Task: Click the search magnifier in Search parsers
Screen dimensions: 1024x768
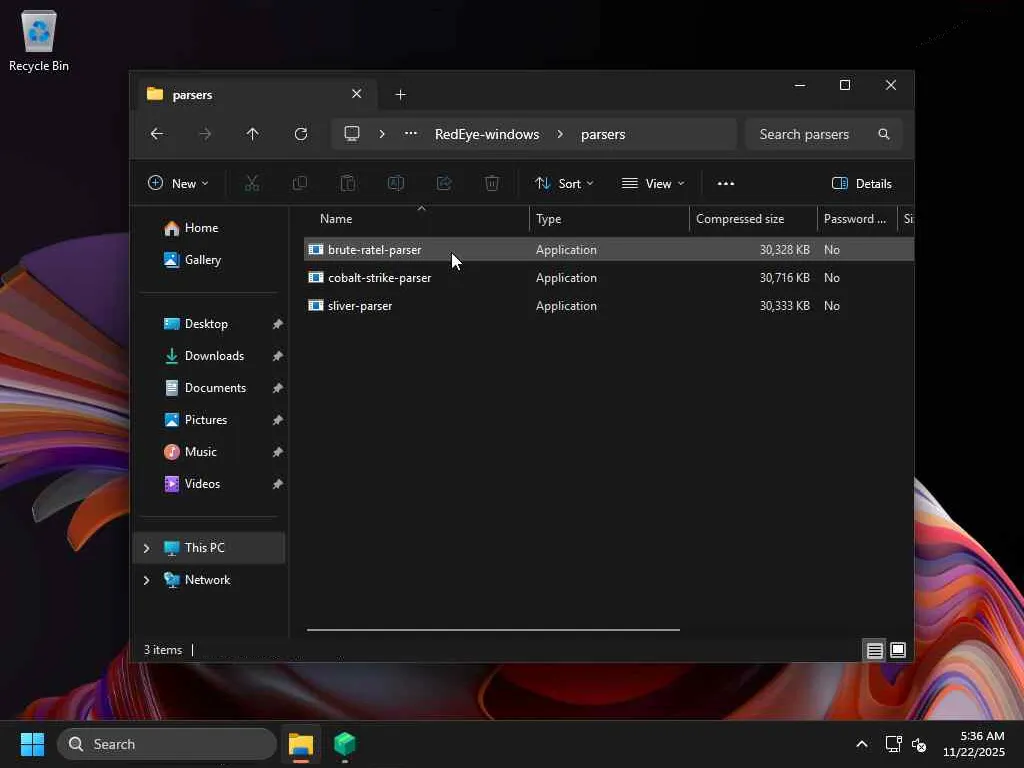Action: (x=884, y=134)
